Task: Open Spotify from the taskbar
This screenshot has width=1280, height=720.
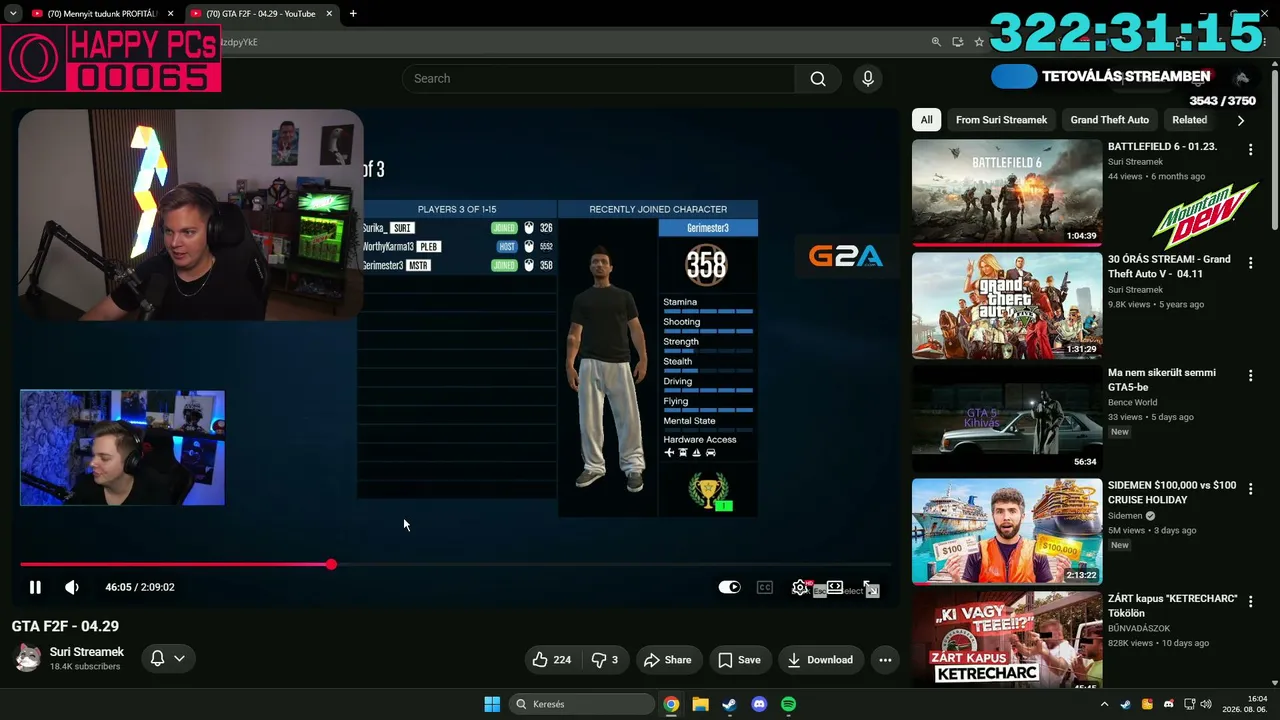Action: pos(789,704)
